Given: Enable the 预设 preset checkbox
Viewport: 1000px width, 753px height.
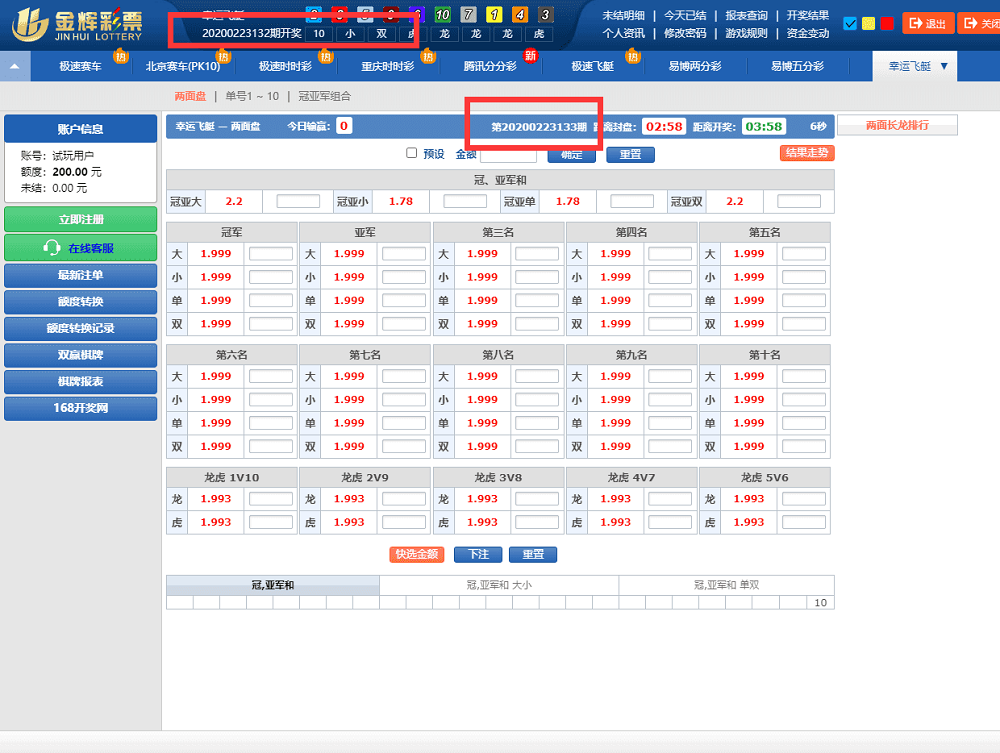Looking at the screenshot, I should tap(412, 152).
